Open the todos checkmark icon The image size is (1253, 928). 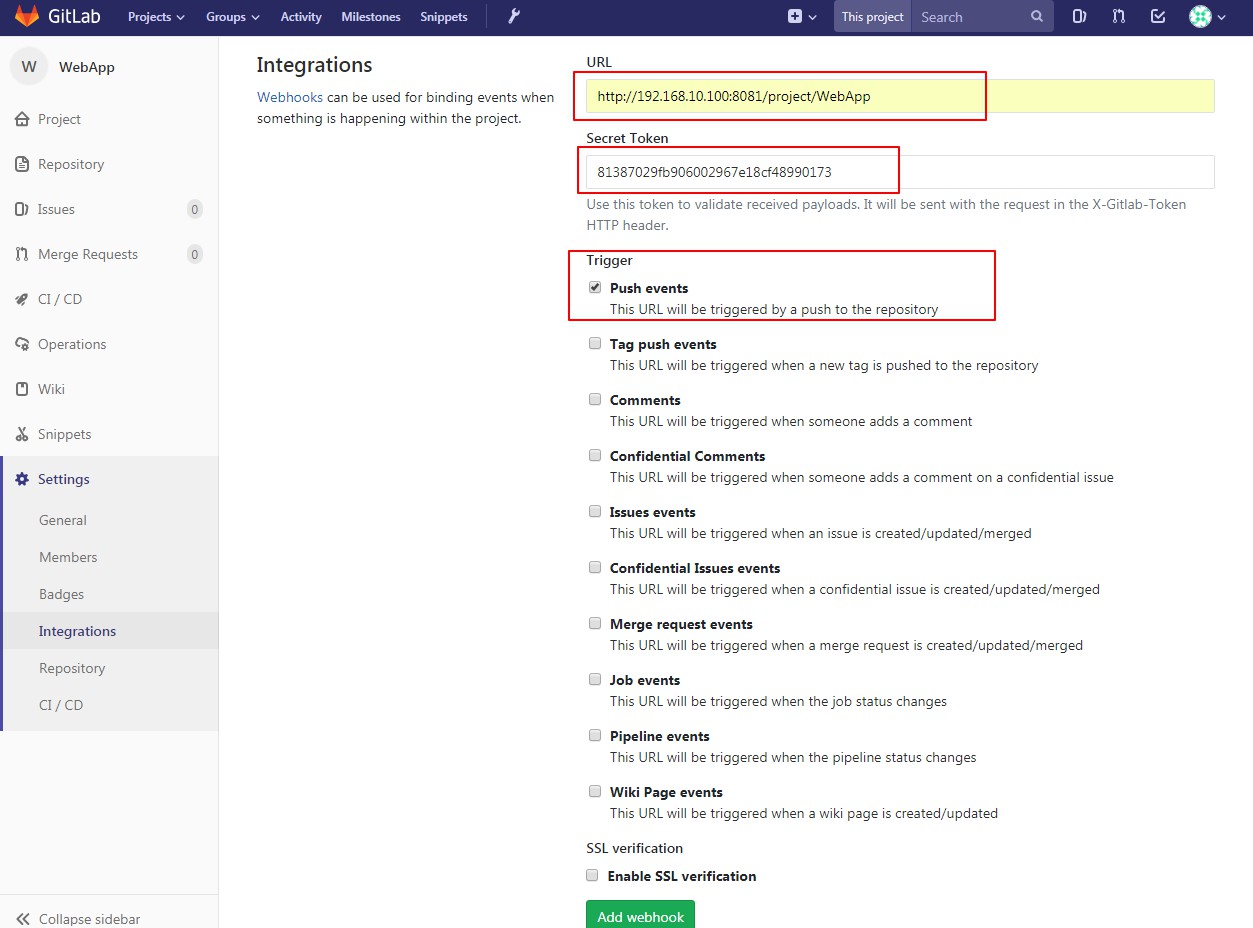(1158, 16)
